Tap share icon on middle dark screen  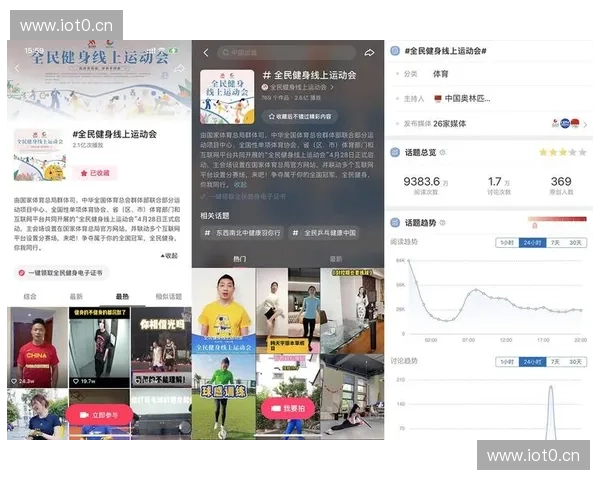pos(369,52)
